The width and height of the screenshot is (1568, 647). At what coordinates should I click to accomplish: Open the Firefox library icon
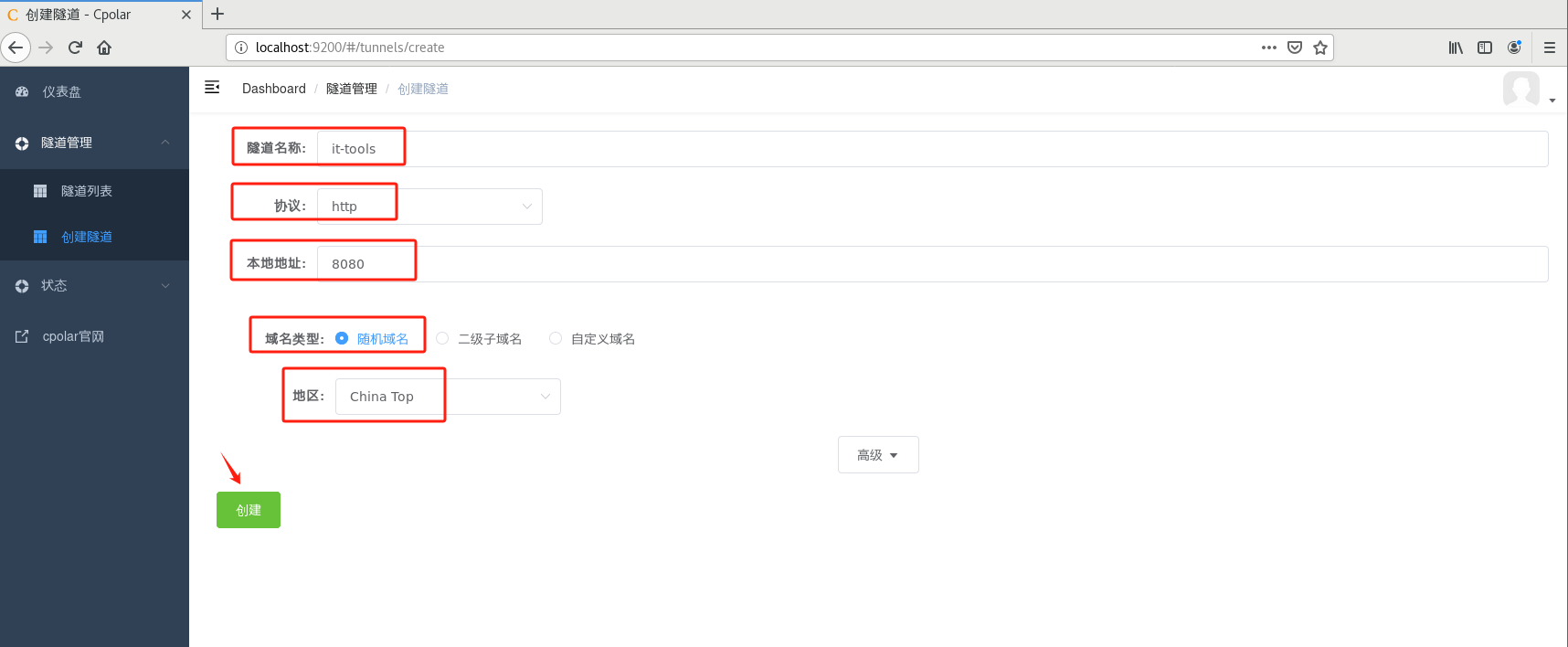[x=1456, y=48]
